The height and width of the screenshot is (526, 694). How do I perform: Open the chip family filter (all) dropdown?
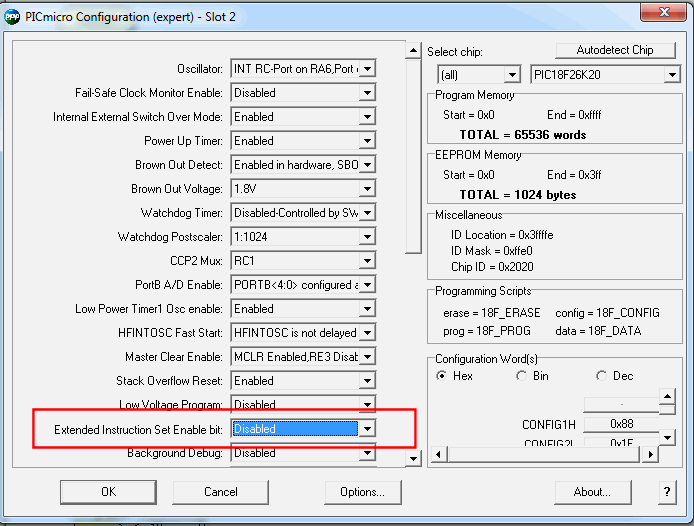point(478,74)
